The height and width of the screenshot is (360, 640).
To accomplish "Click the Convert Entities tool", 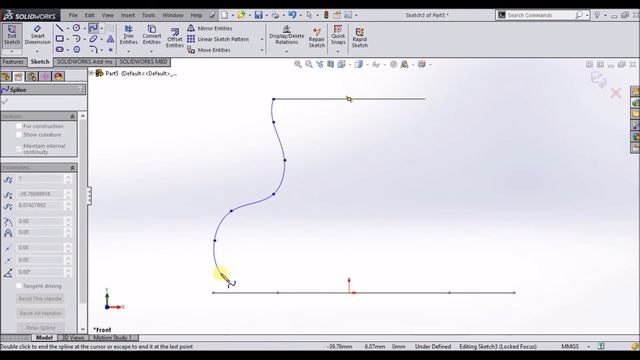I will click(151, 35).
